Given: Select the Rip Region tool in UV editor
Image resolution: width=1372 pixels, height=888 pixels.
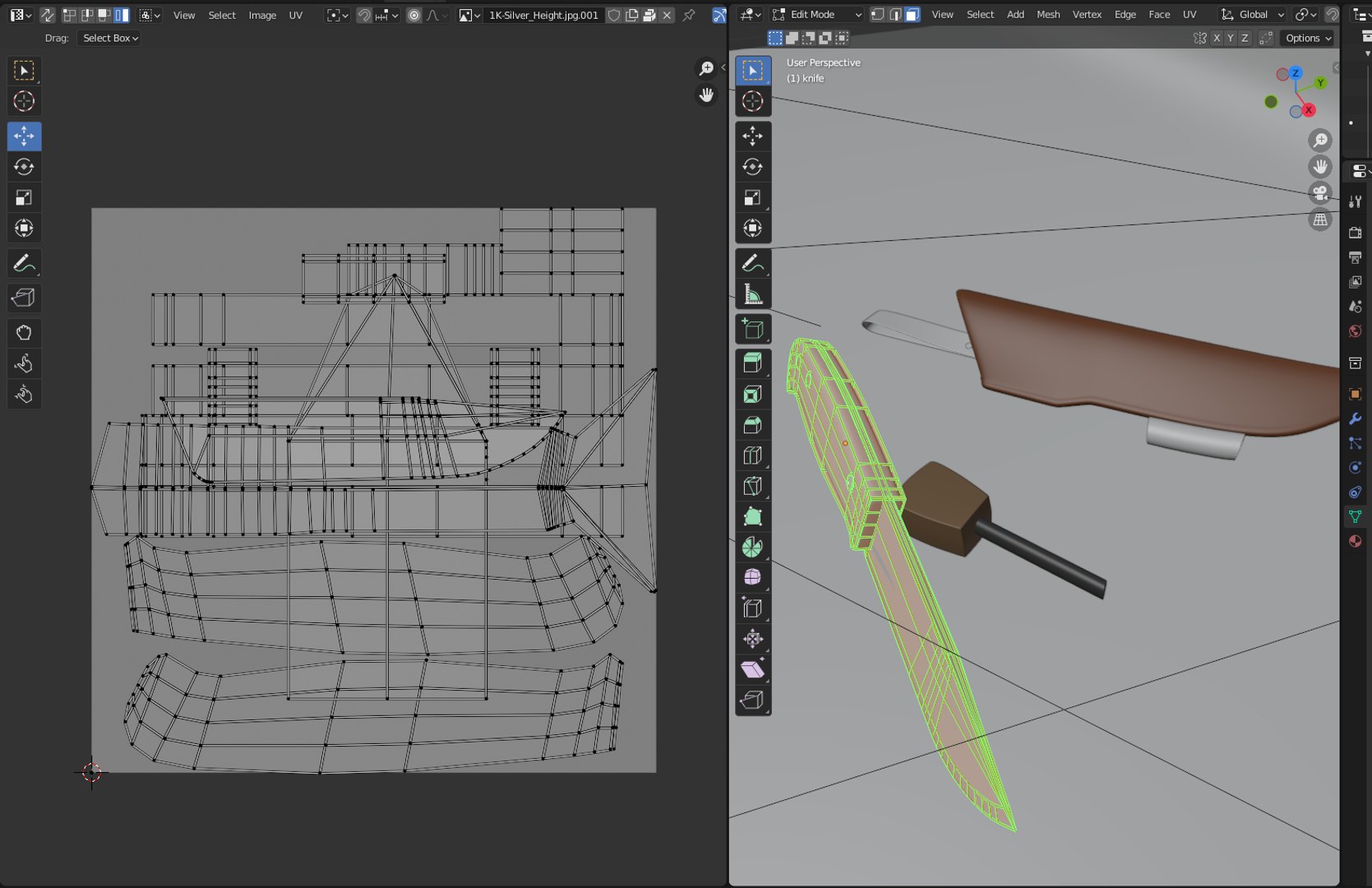Looking at the screenshot, I should (24, 298).
